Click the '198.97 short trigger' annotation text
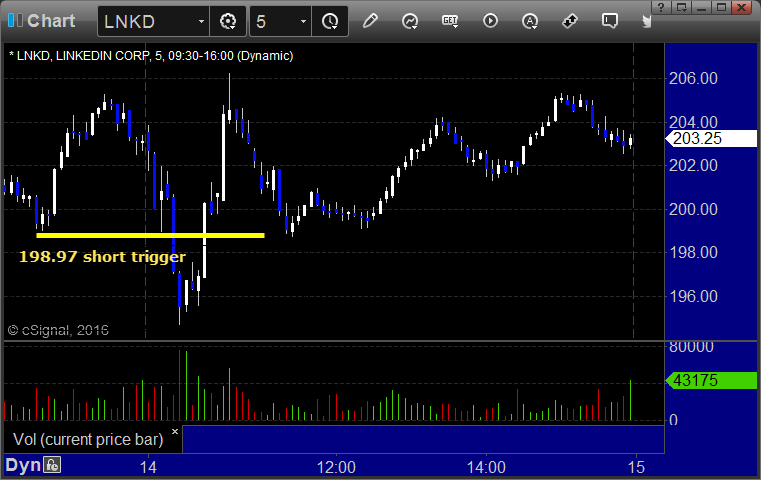The image size is (761, 480). [102, 257]
